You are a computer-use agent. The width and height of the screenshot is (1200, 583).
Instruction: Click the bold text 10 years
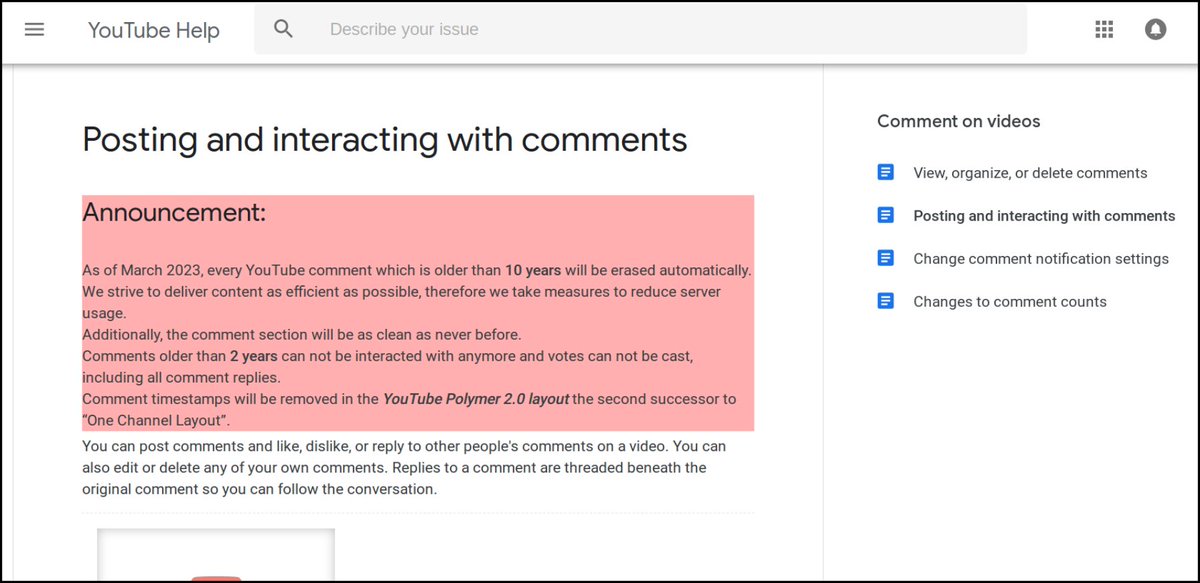pyautogui.click(x=533, y=271)
